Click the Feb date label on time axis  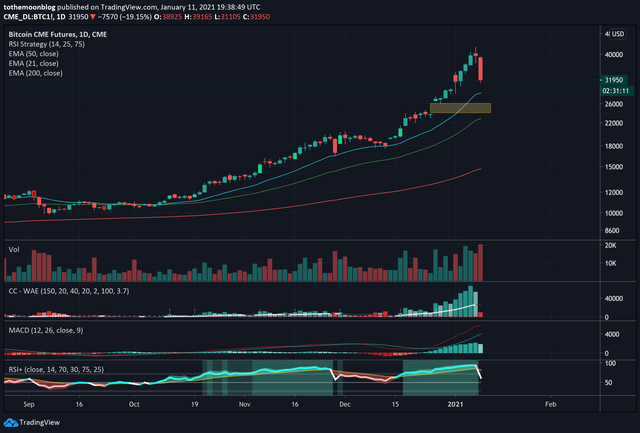[x=551, y=404]
